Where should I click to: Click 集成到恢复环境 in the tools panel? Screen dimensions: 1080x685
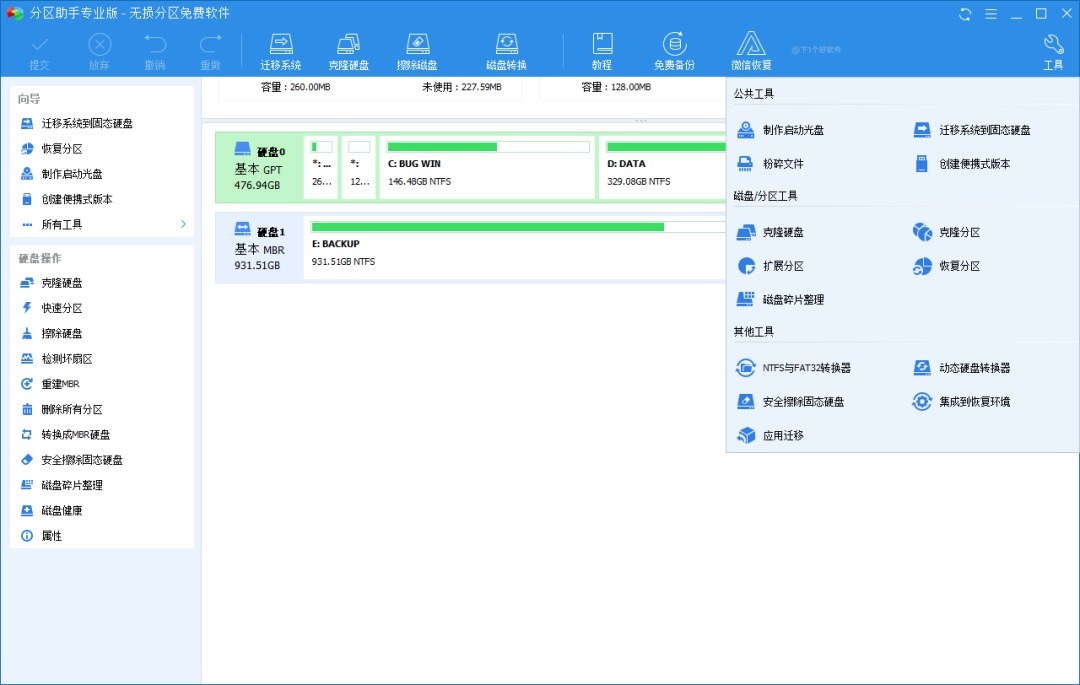961,401
